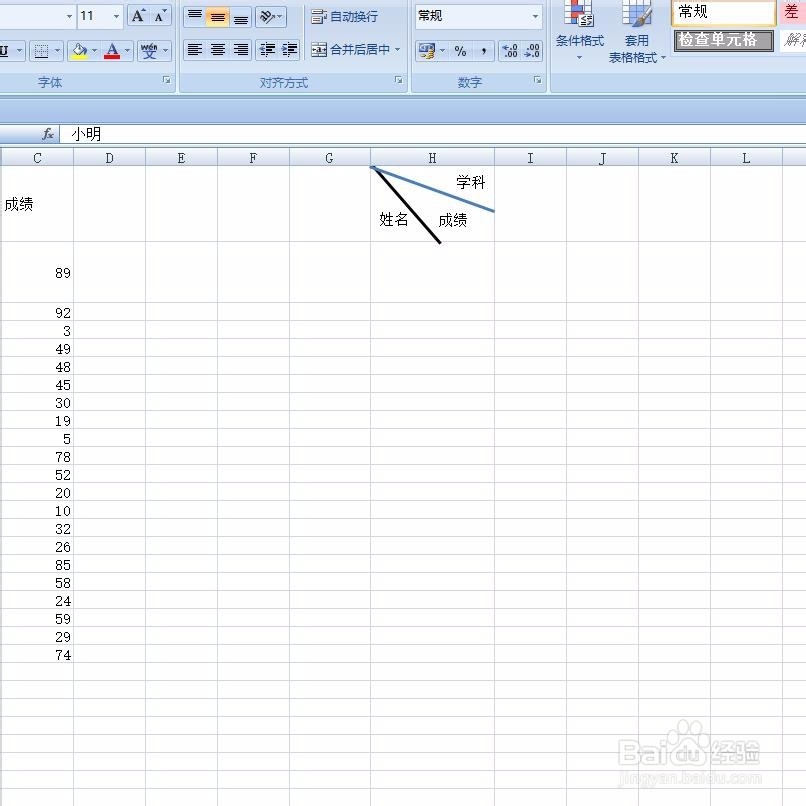Viewport: 806px width, 806px height.
Task: Click the Increase Font Size icon
Action: click(x=138, y=16)
